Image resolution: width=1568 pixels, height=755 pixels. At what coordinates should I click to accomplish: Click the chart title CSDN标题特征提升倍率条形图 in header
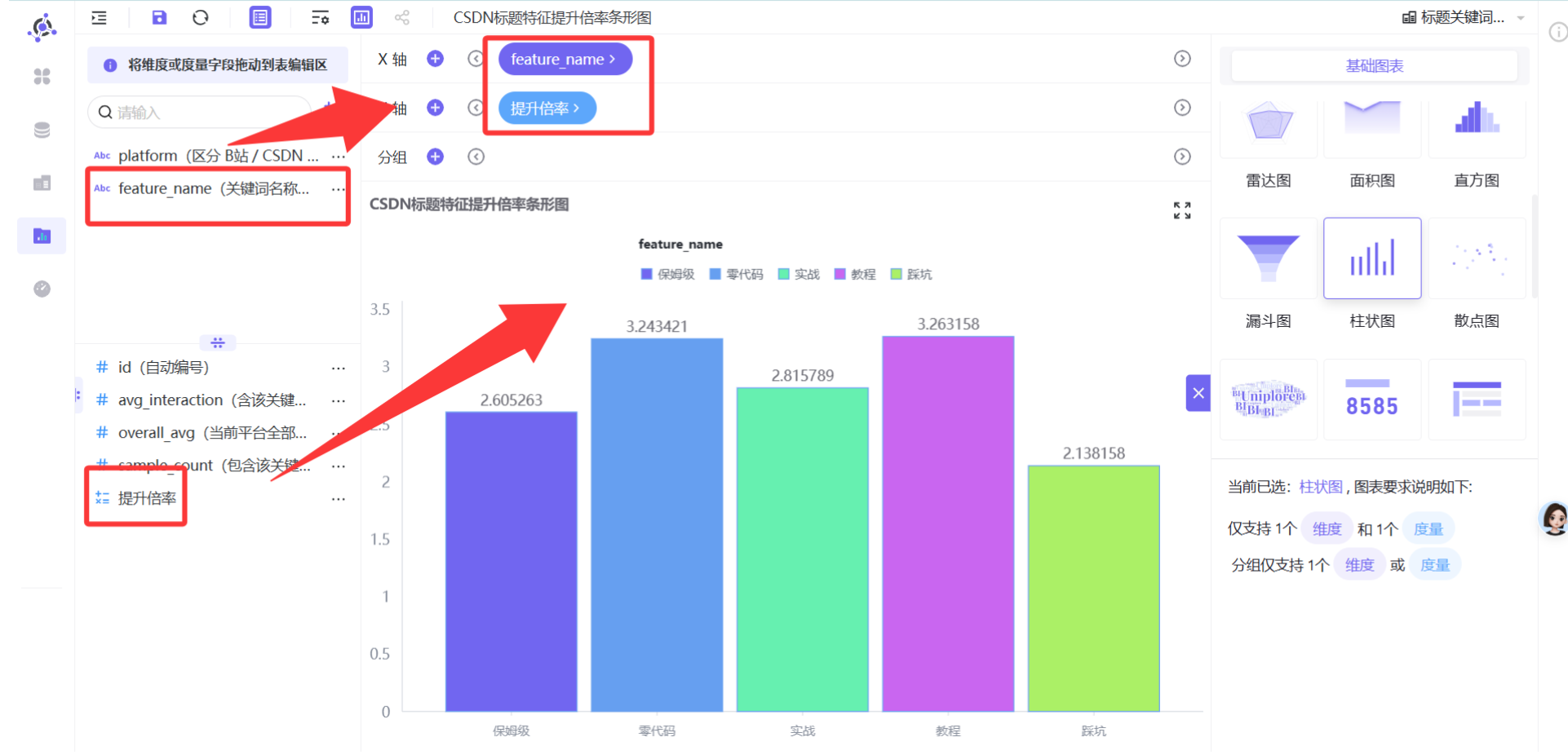click(x=552, y=17)
